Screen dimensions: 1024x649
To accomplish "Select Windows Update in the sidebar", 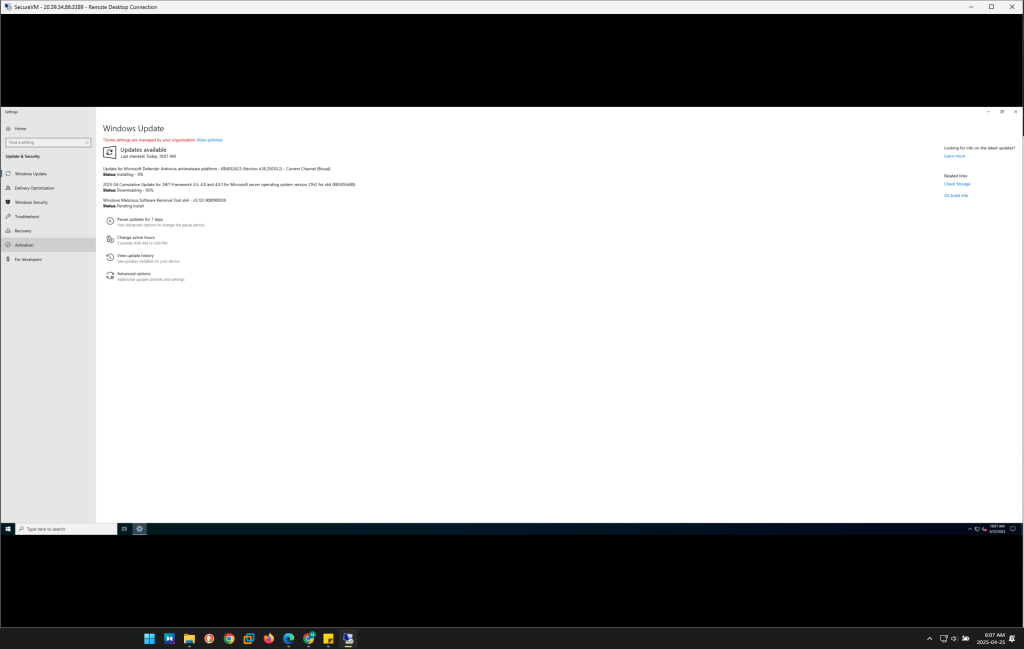I will click(31, 174).
